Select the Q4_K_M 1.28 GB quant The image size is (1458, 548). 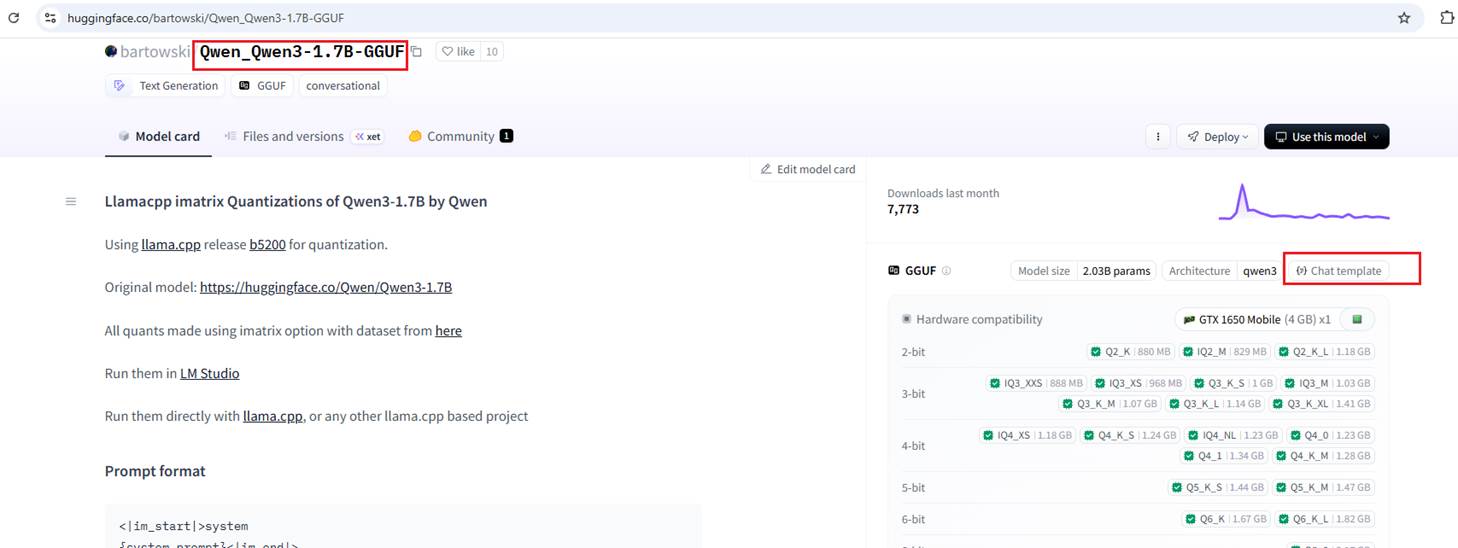(x=1323, y=456)
